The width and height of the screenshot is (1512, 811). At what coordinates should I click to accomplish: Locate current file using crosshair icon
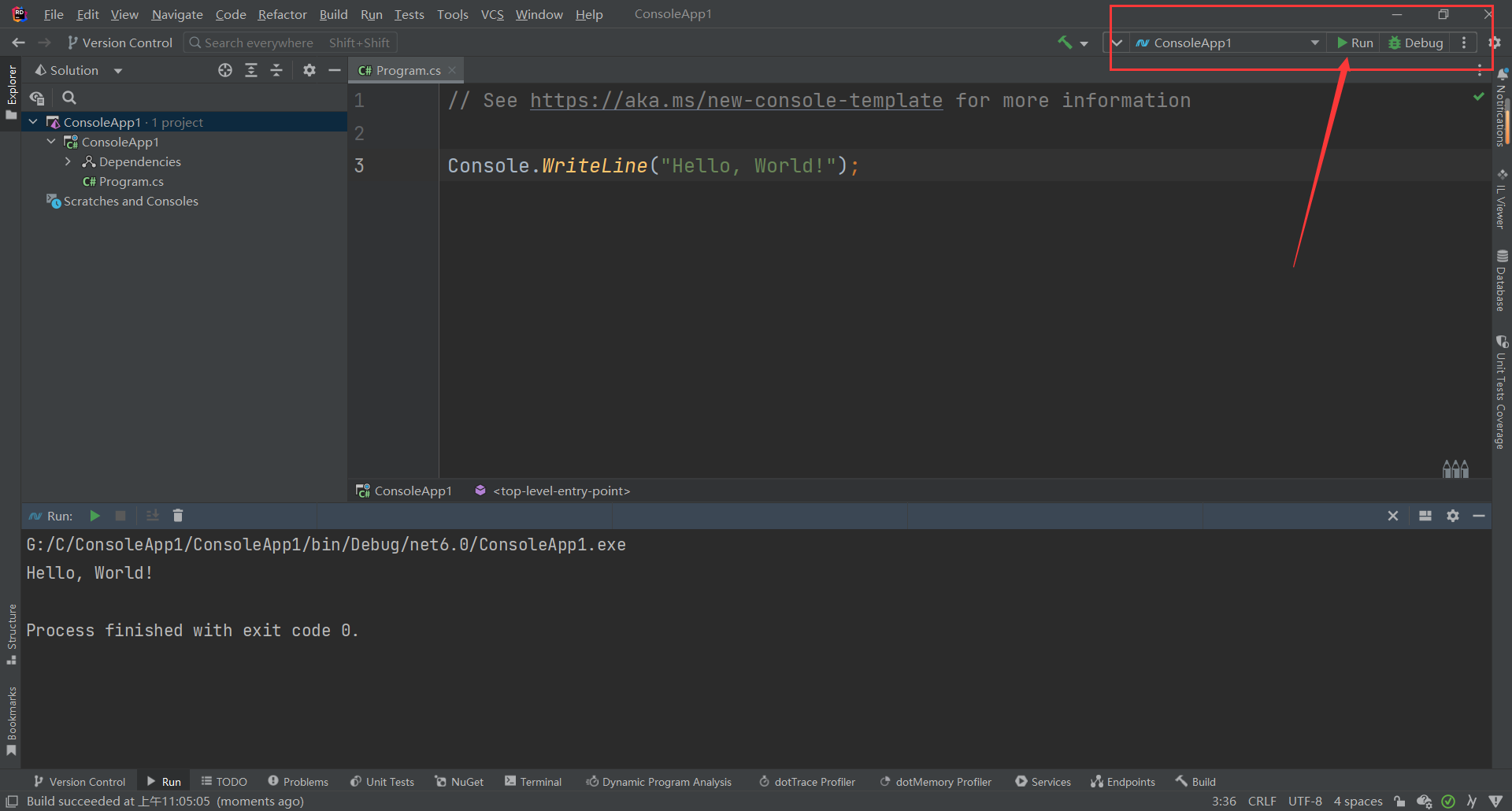pos(225,70)
